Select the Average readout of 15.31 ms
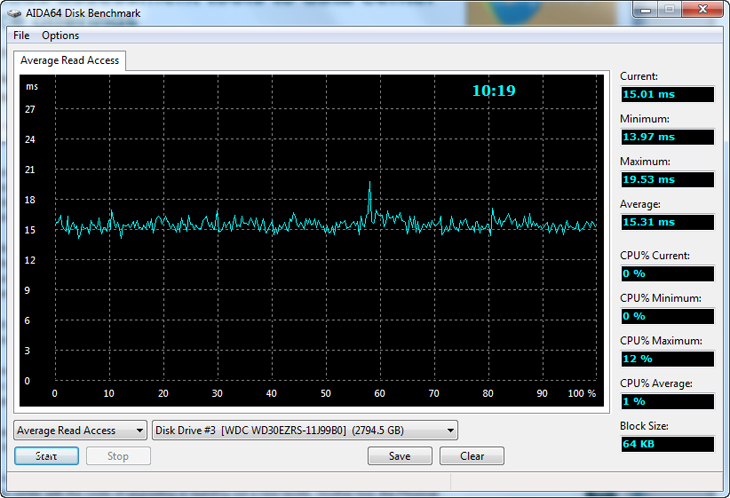This screenshot has width=730, height=498. (x=667, y=222)
